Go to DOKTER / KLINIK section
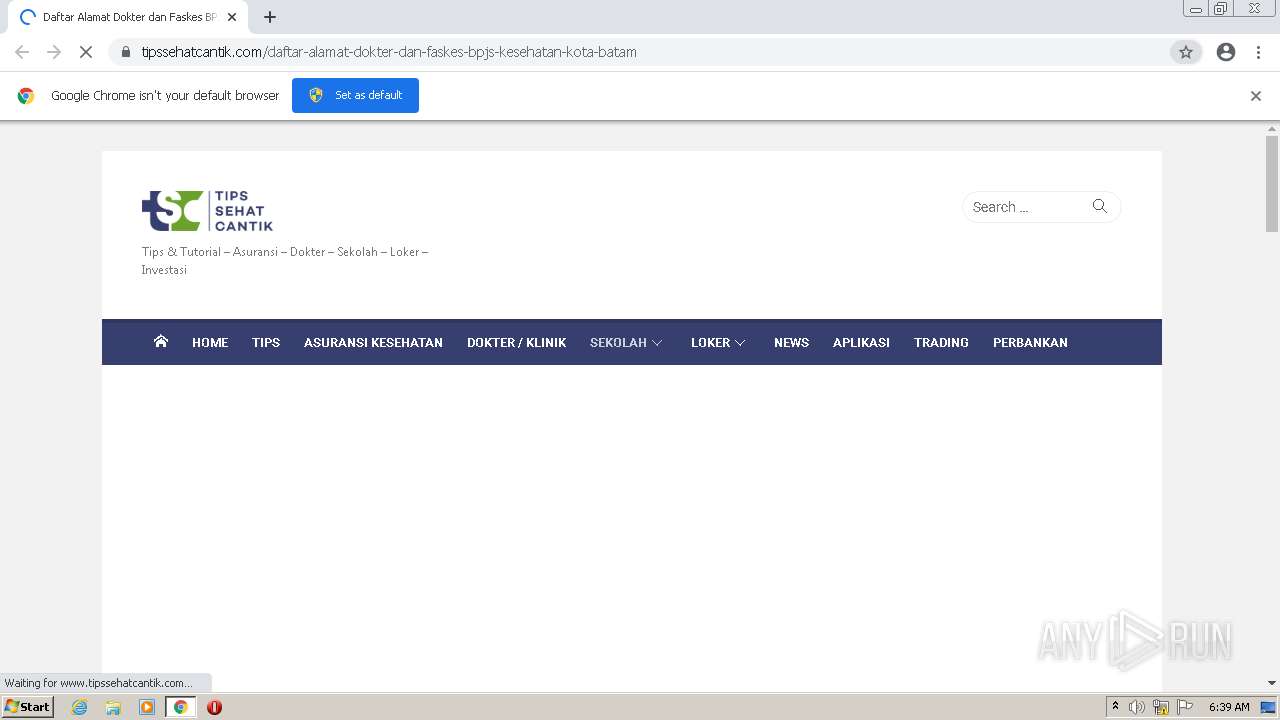This screenshot has width=1280, height=720. pos(516,342)
